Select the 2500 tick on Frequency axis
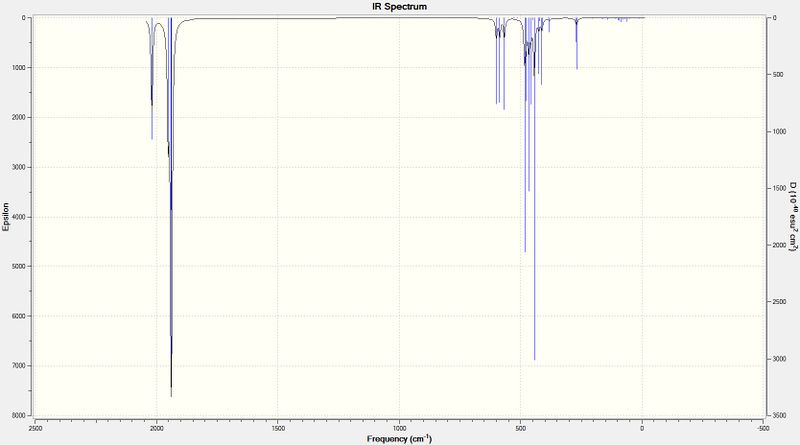800x445 pixels. 35,429
